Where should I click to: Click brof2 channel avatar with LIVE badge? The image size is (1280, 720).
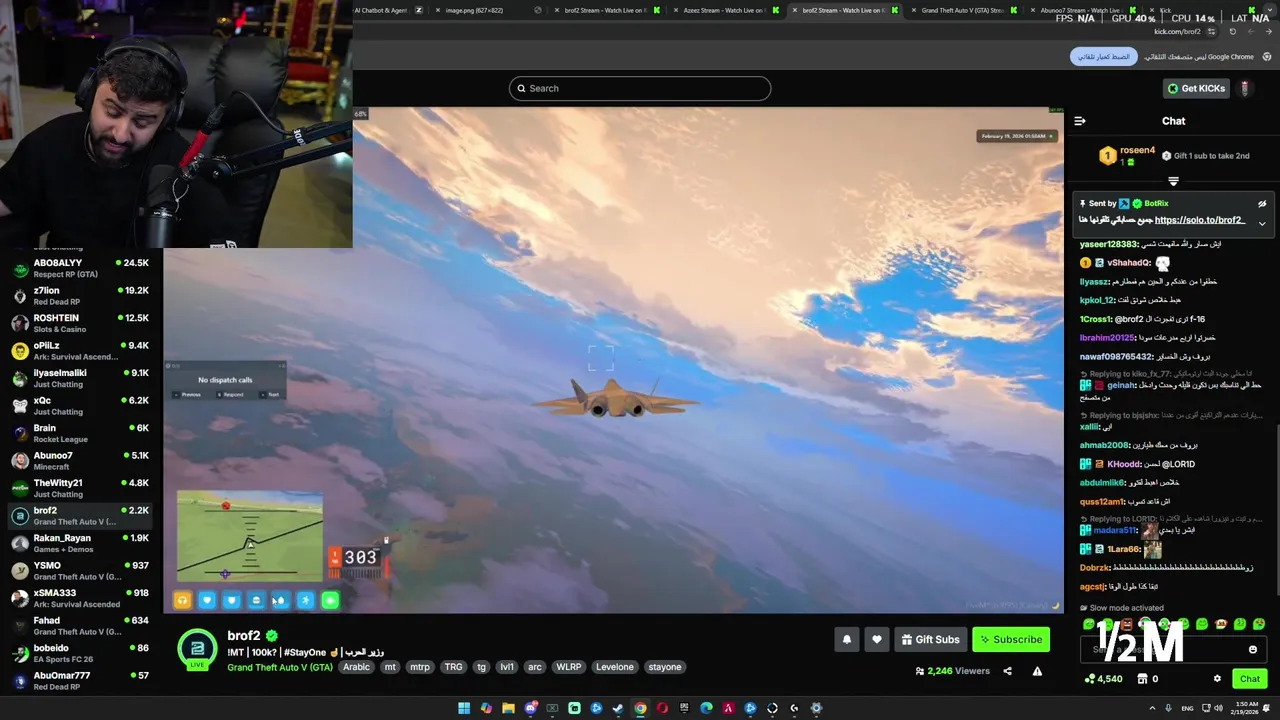tap(197, 650)
